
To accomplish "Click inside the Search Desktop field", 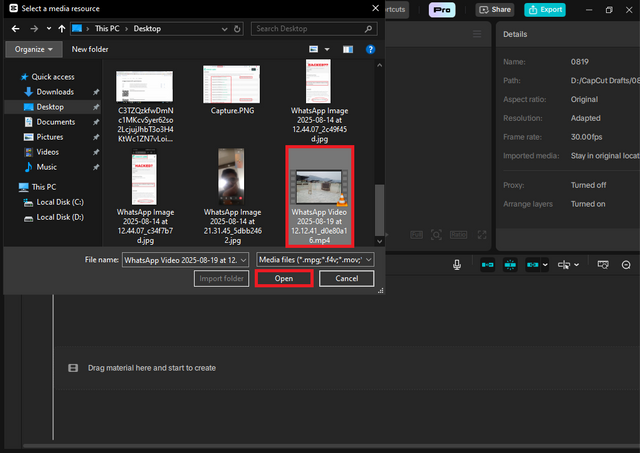I will click(x=313, y=29).
